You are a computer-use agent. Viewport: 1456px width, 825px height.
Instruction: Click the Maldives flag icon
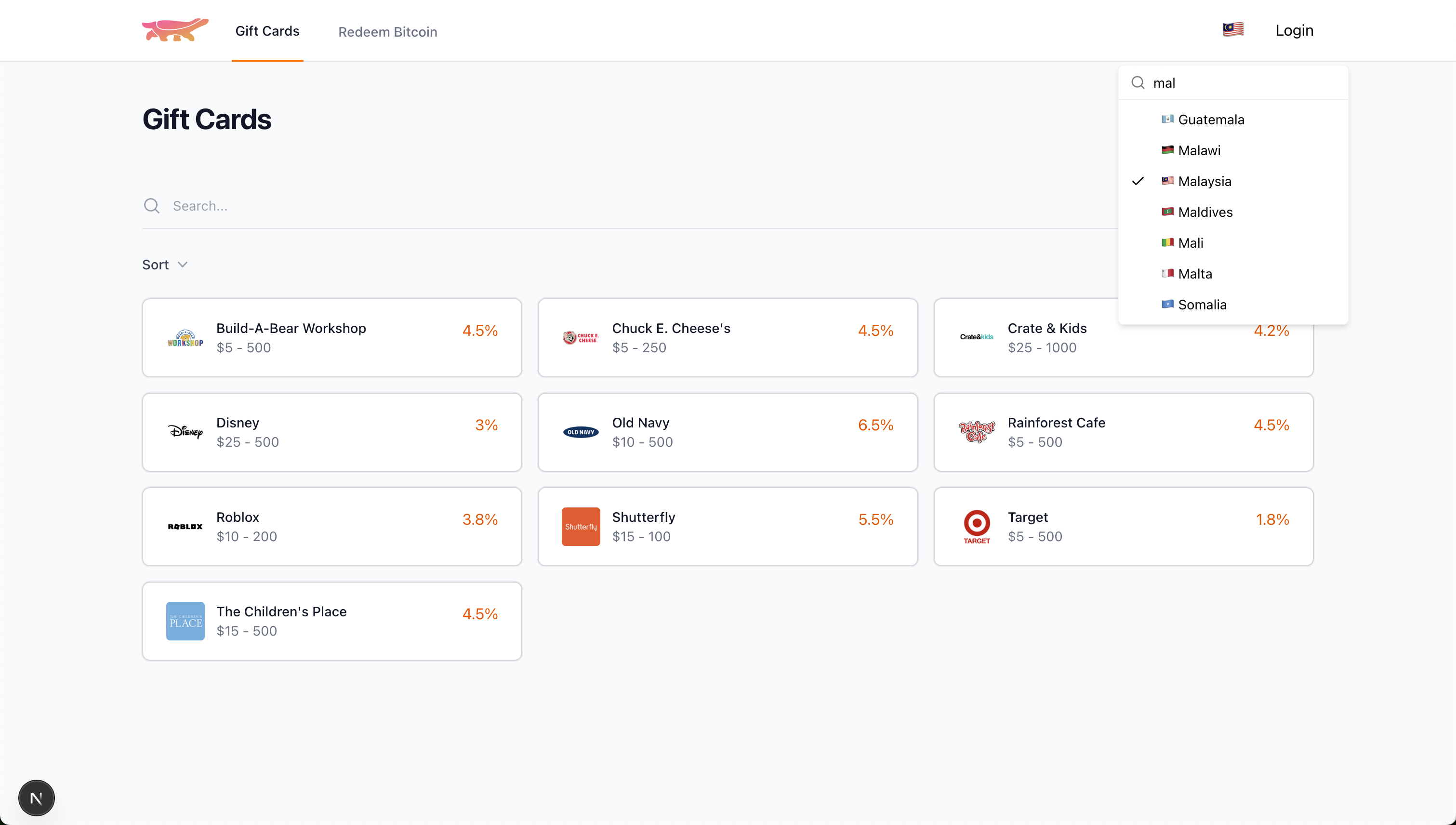[x=1167, y=212]
